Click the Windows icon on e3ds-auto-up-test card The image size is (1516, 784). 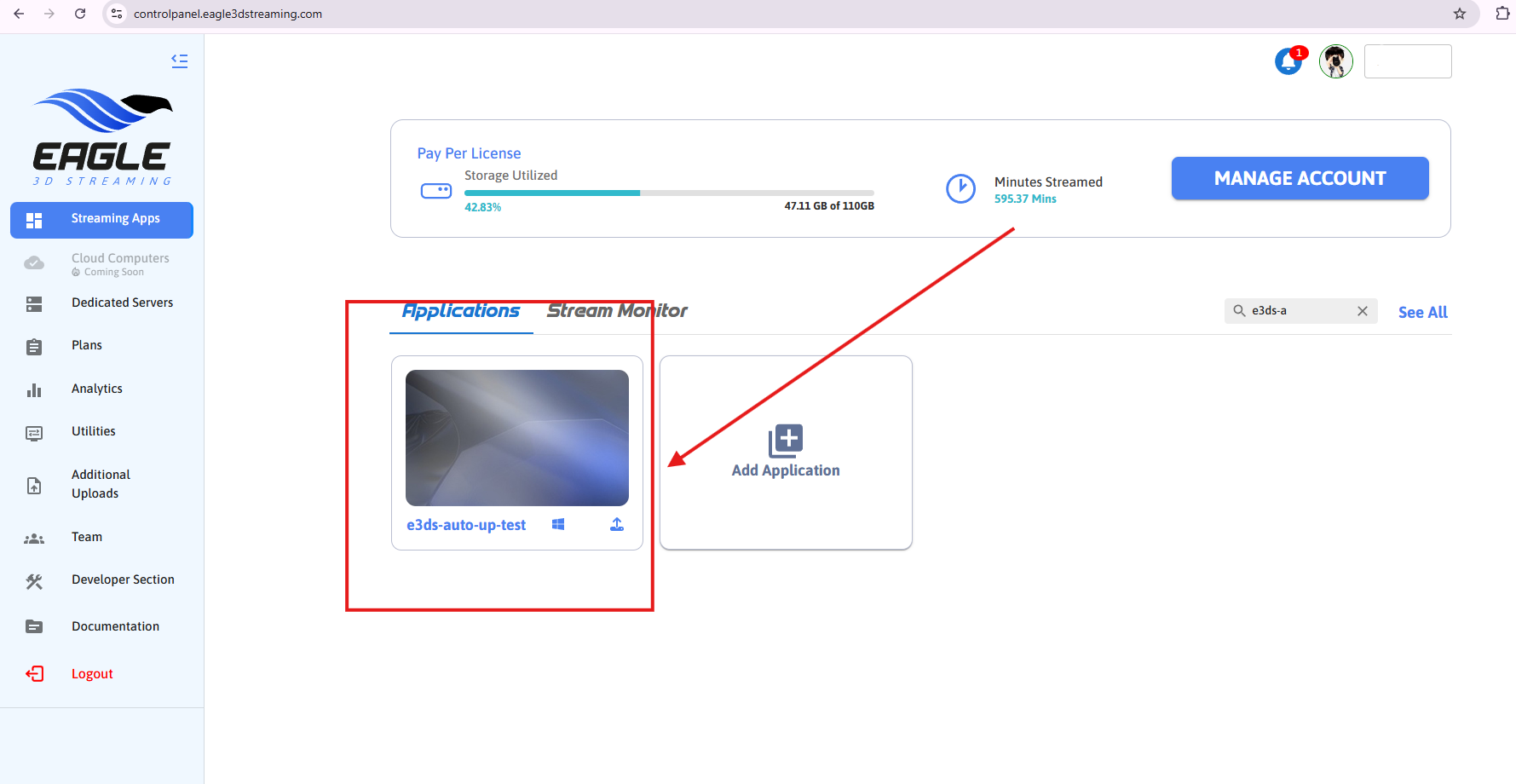pyautogui.click(x=558, y=525)
